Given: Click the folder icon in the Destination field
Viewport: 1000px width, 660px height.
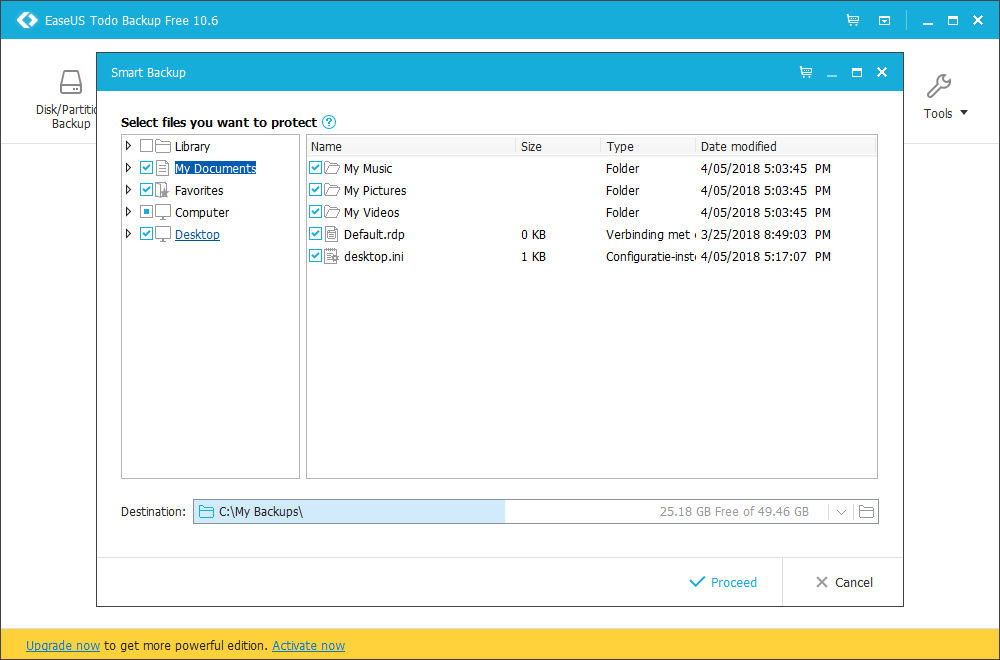Looking at the screenshot, I should pyautogui.click(x=206, y=511).
